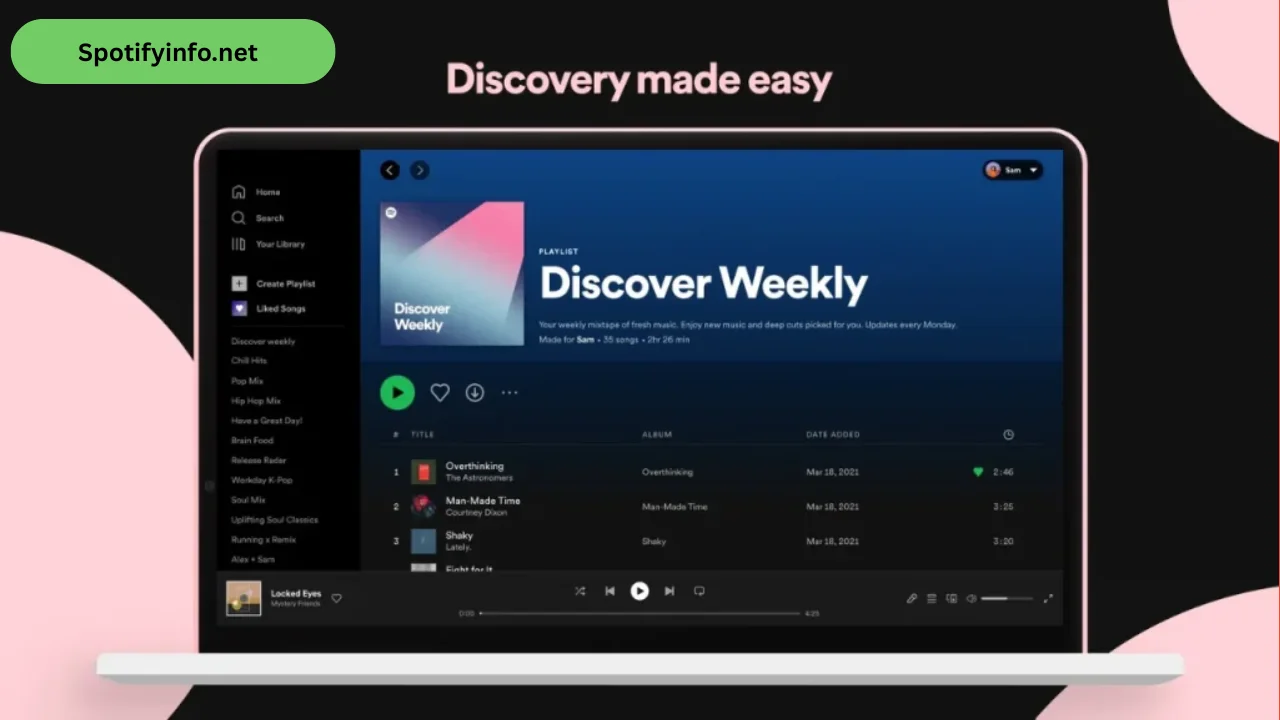Open Have a Great Day! playlist

pos(266,421)
